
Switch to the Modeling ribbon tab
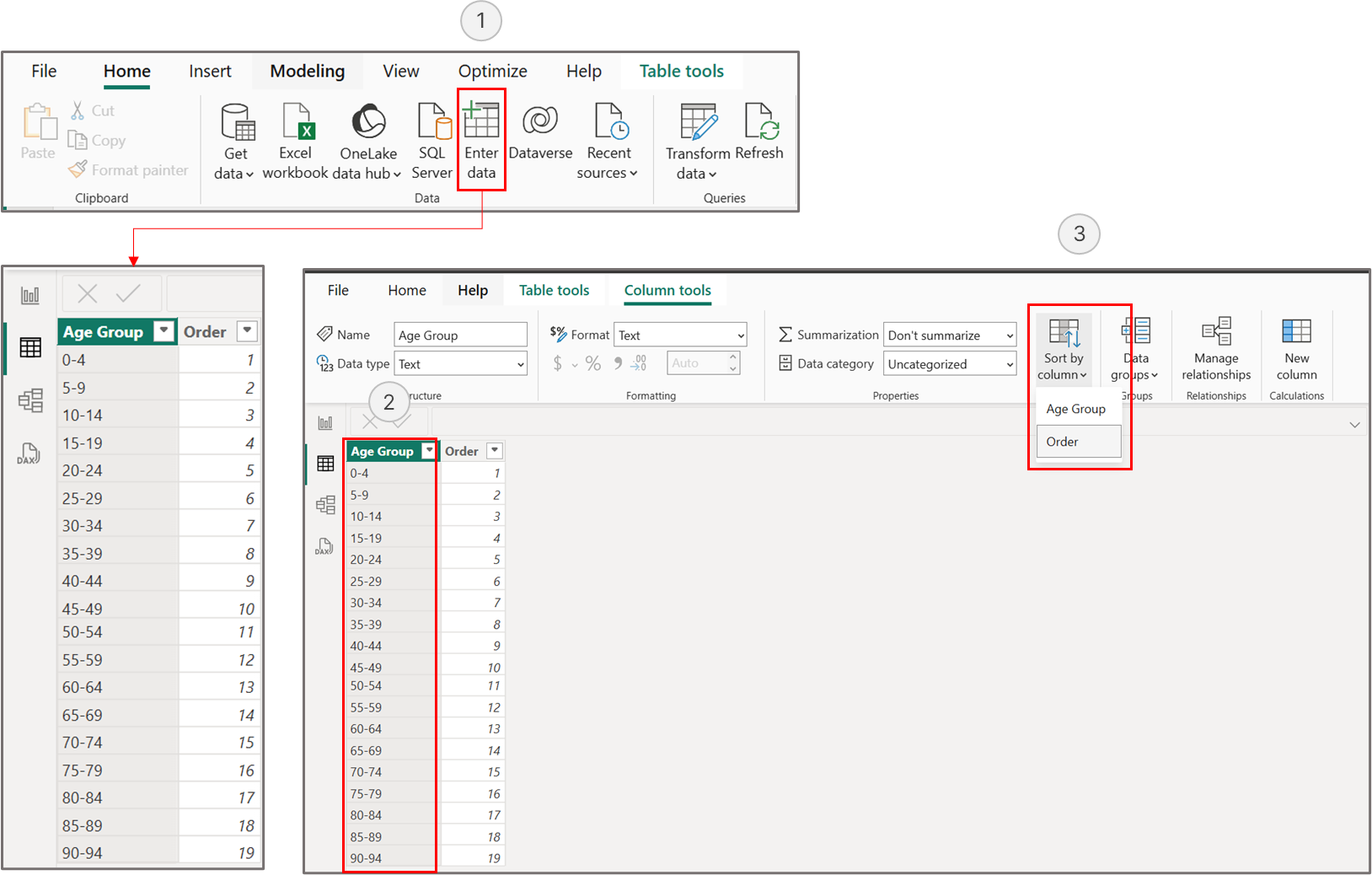coord(307,71)
